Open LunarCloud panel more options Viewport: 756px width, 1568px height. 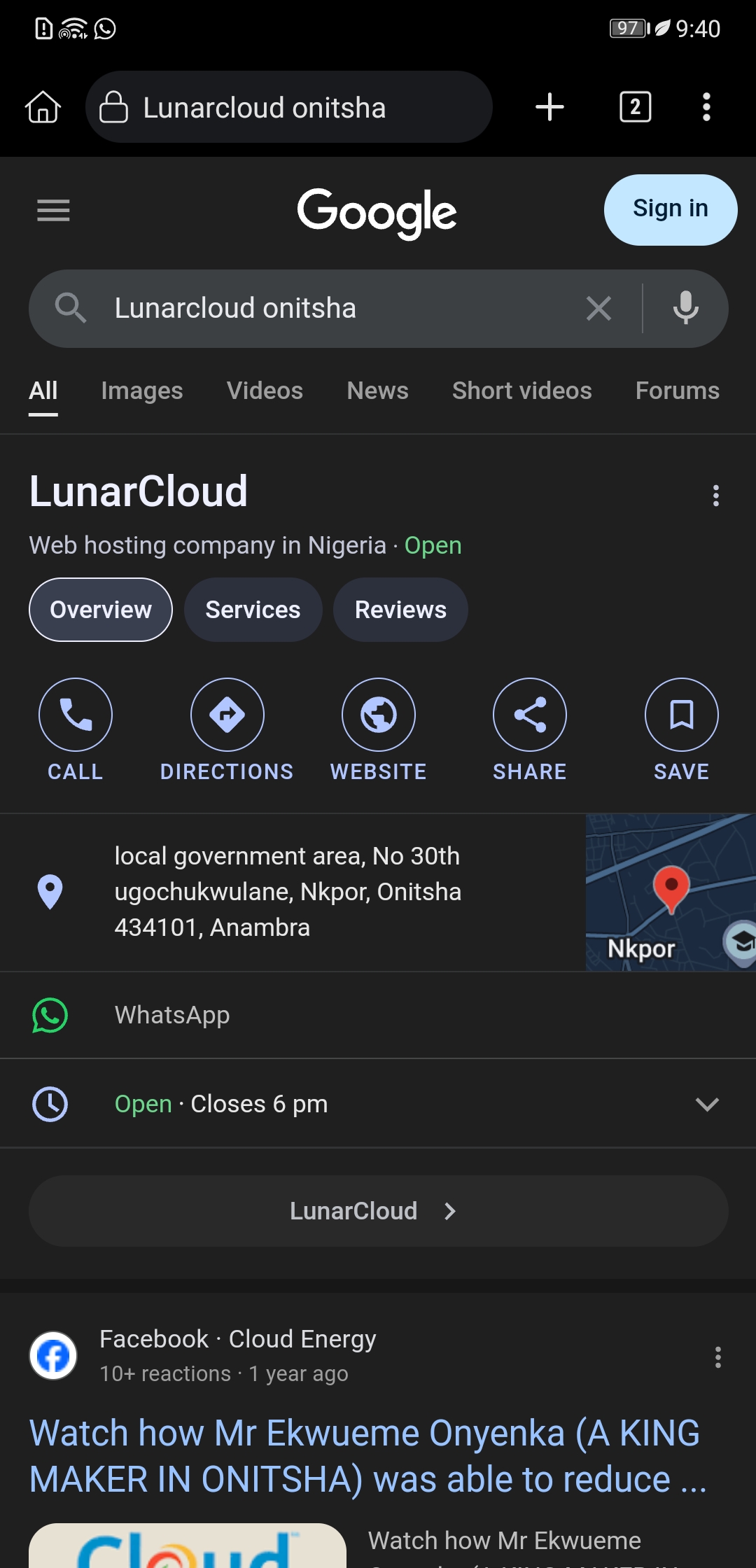pos(715,496)
